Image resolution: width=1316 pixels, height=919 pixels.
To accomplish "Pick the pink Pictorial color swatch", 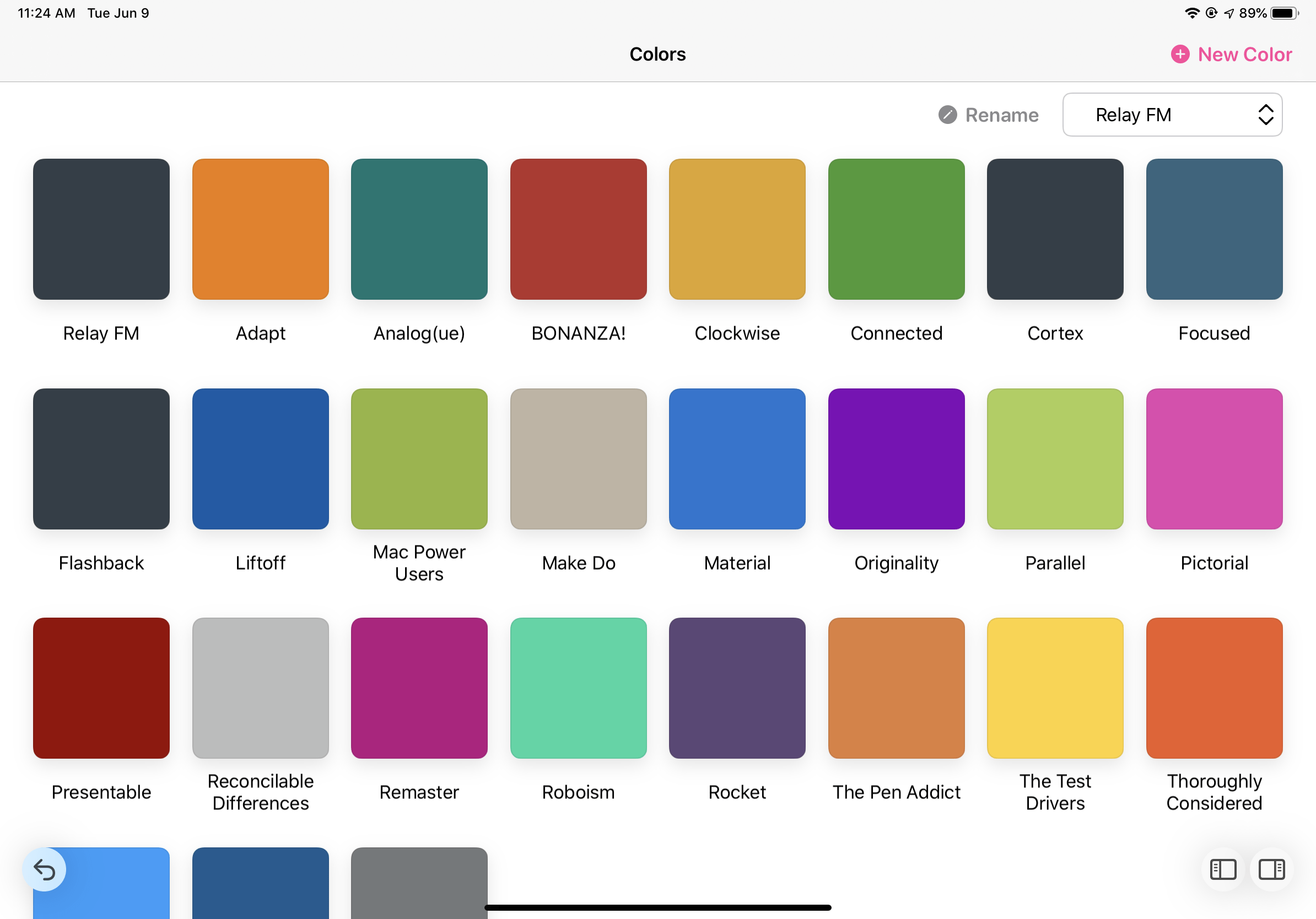I will click(1214, 459).
